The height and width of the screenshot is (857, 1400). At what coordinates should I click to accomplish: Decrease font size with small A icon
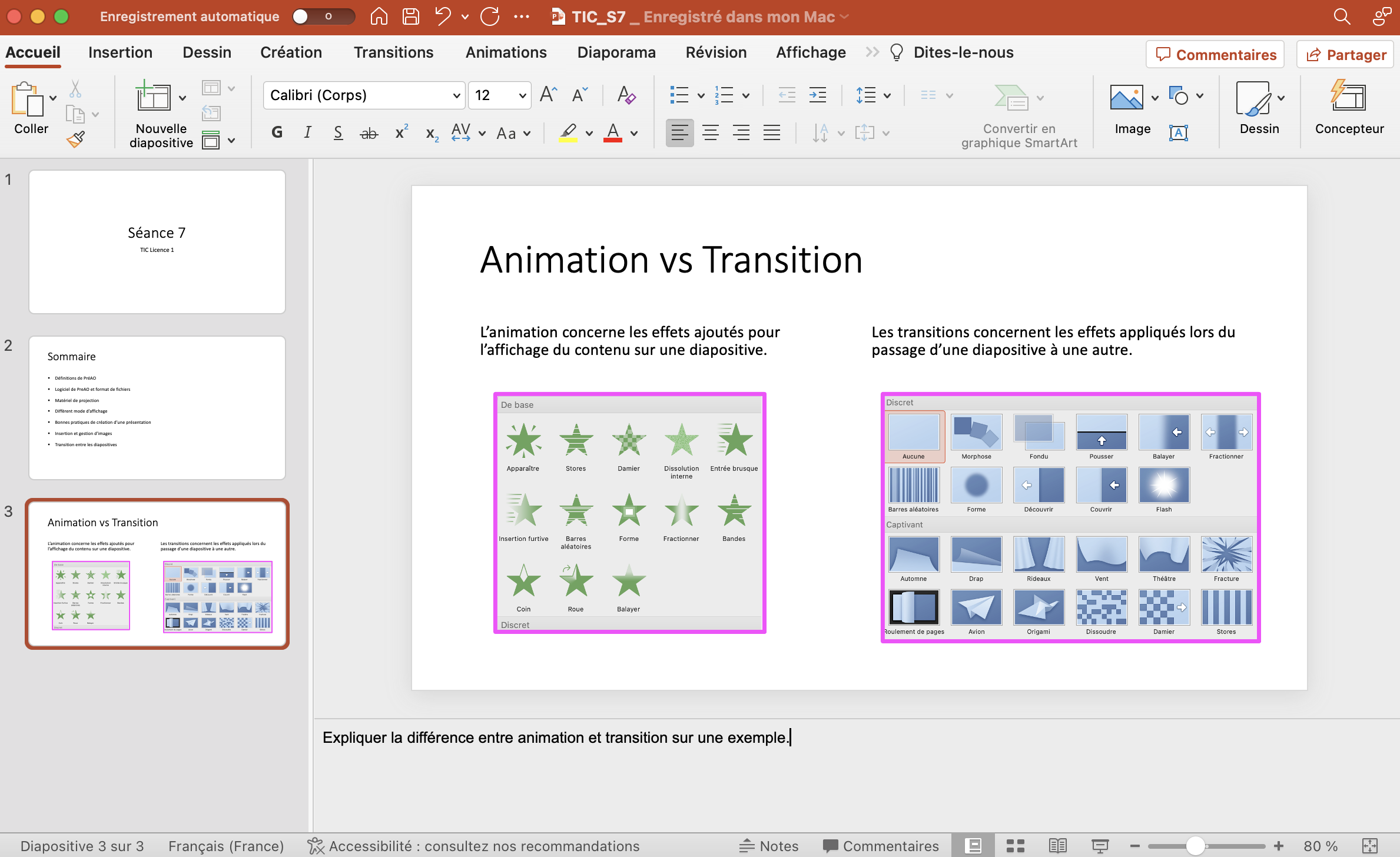[580, 95]
